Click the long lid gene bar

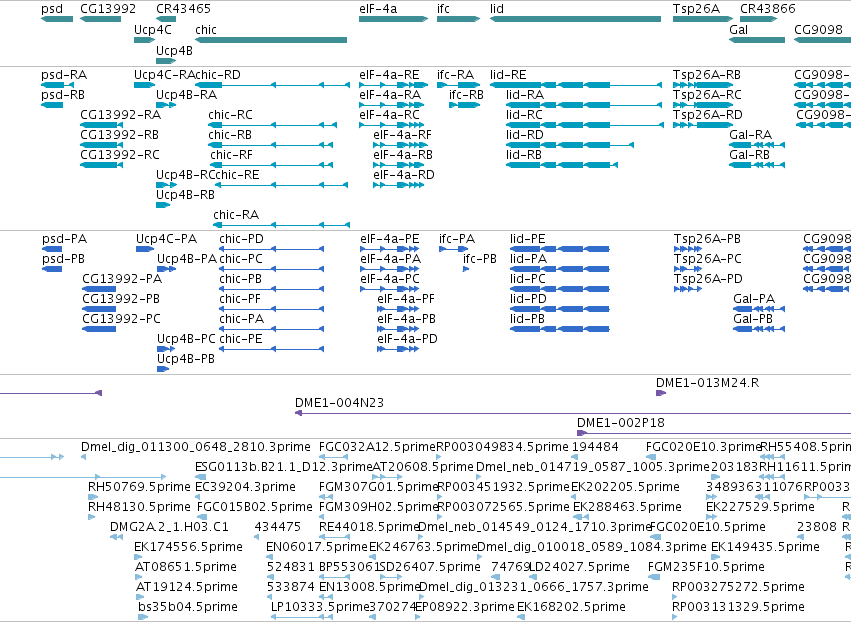pos(575,19)
